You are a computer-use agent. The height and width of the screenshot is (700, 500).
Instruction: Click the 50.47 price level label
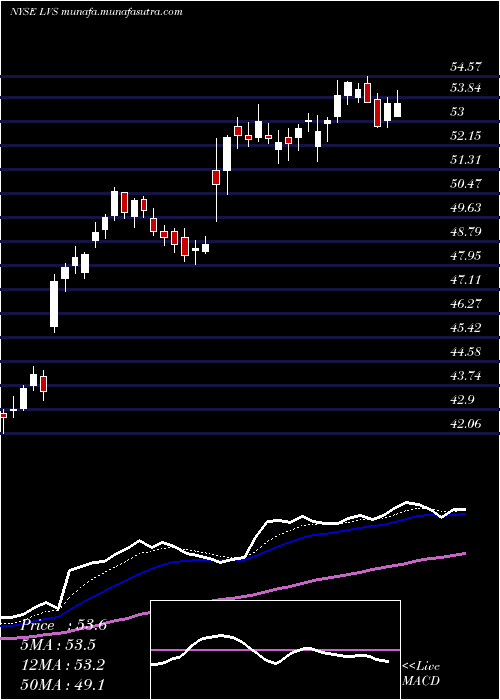466,183
